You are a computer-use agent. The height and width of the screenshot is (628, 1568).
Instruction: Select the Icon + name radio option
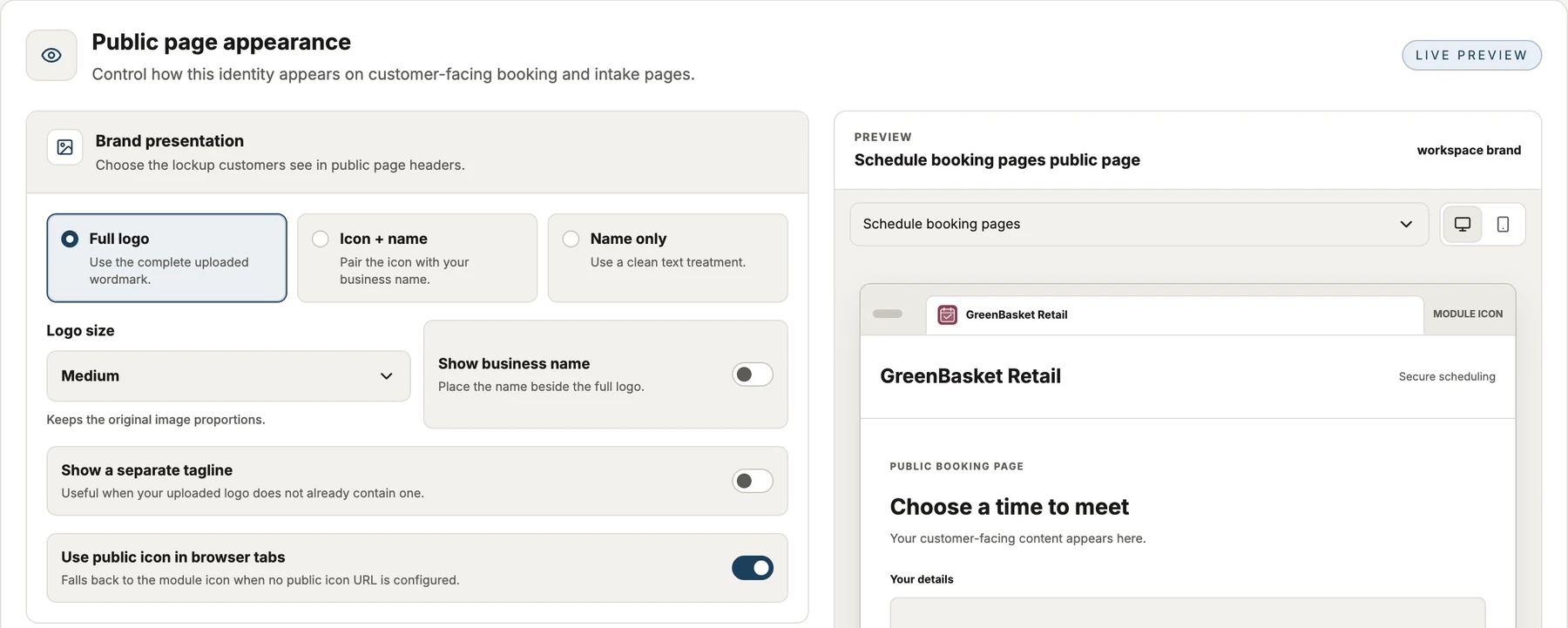(321, 239)
